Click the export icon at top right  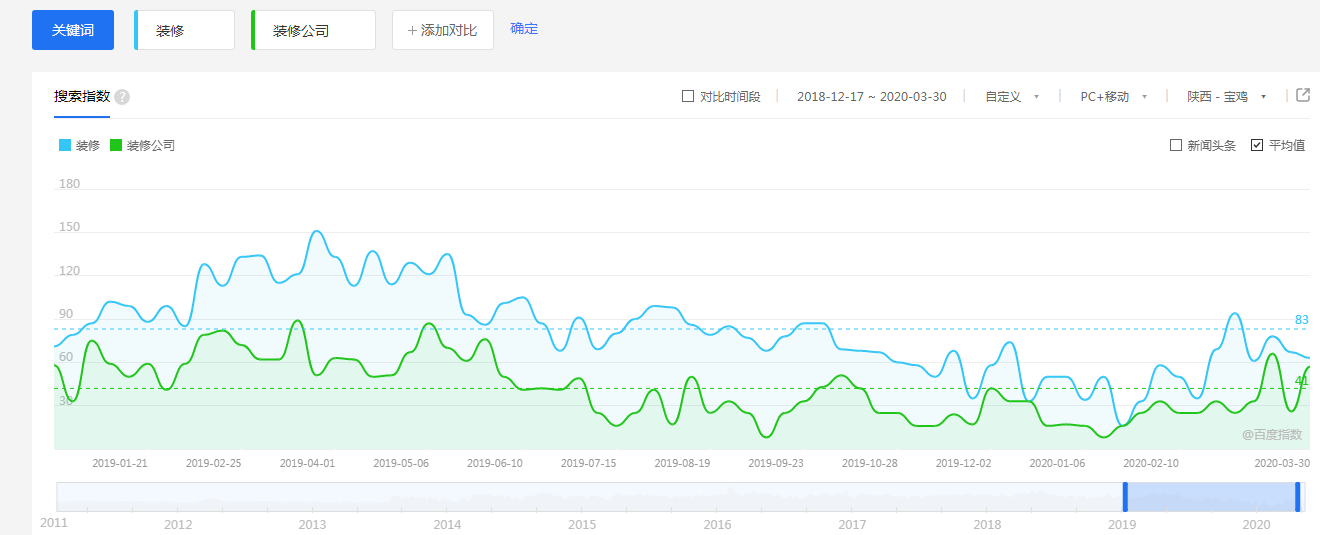(x=1302, y=95)
